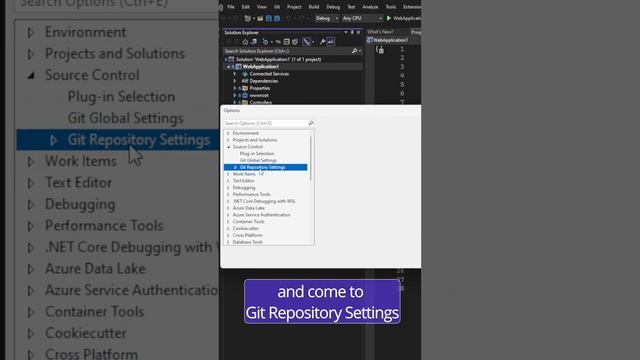Toggle Track Active Item in Solution Explorer
The image size is (640, 360).
click(x=307, y=42)
